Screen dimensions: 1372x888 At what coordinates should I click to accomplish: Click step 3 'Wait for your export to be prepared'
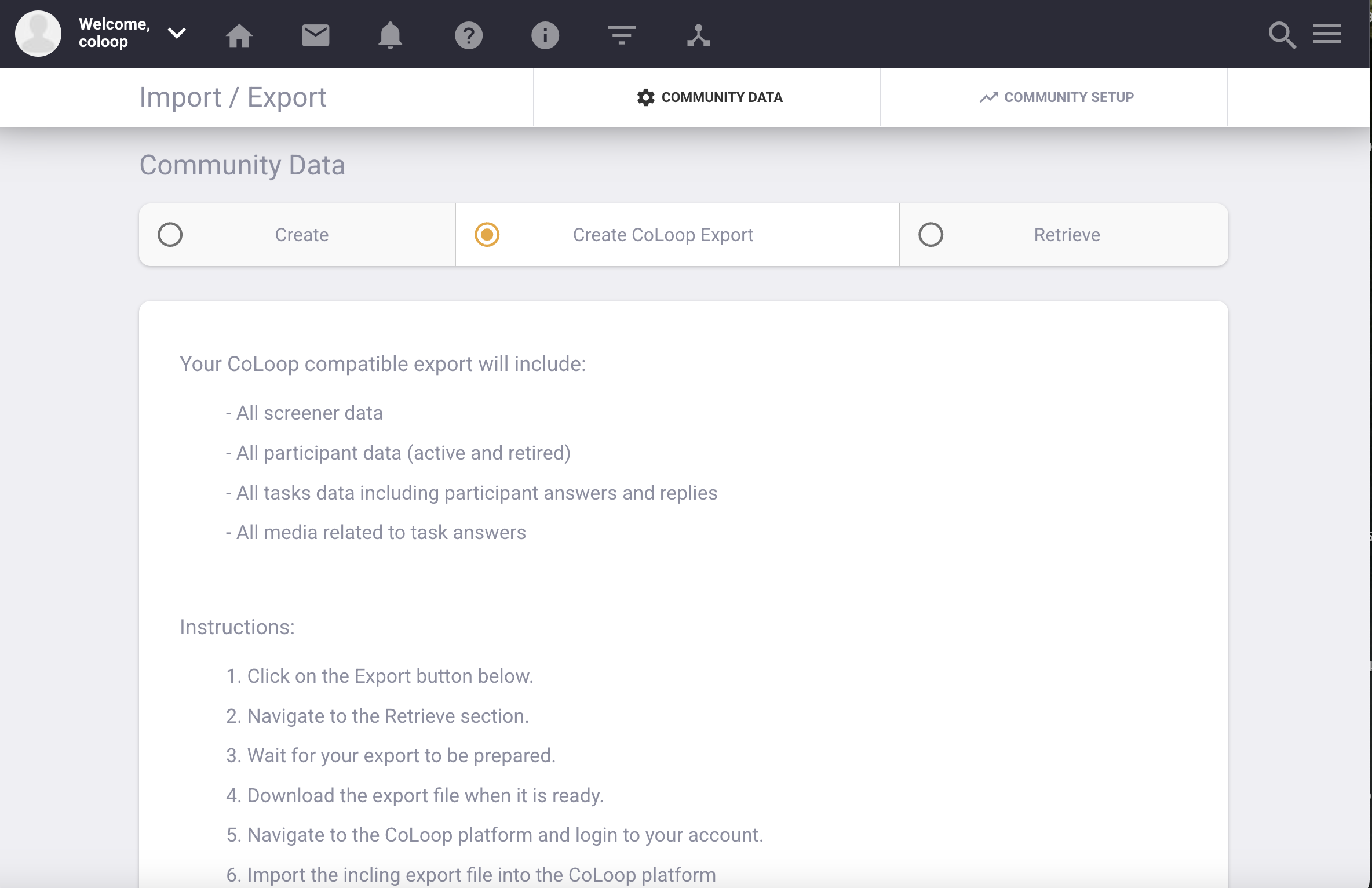click(391, 755)
